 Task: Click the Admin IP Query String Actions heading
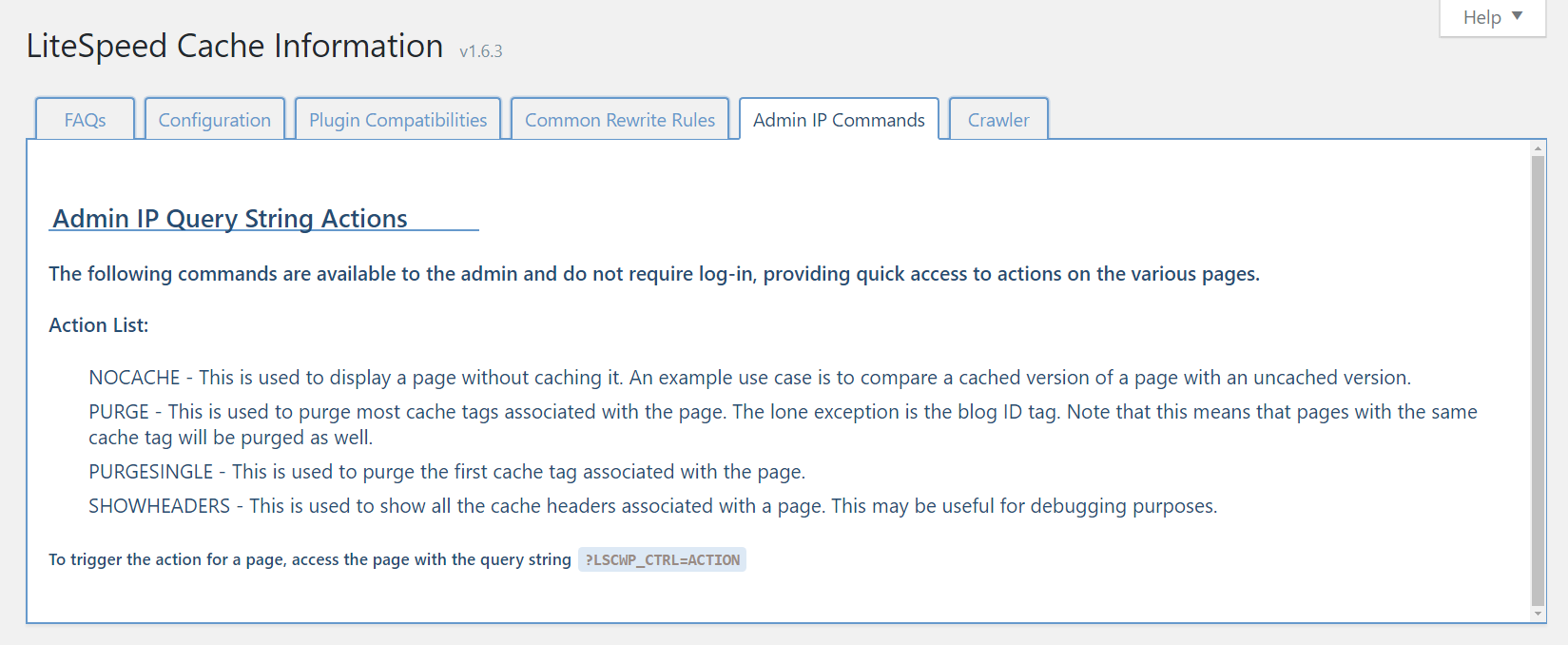(230, 218)
